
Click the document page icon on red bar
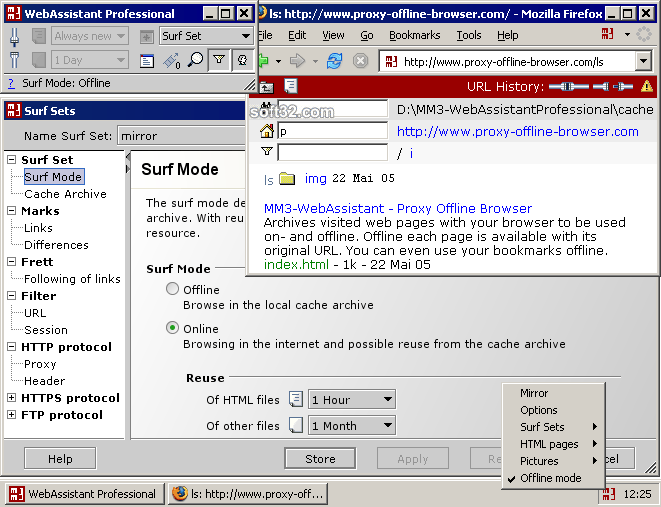[291, 86]
